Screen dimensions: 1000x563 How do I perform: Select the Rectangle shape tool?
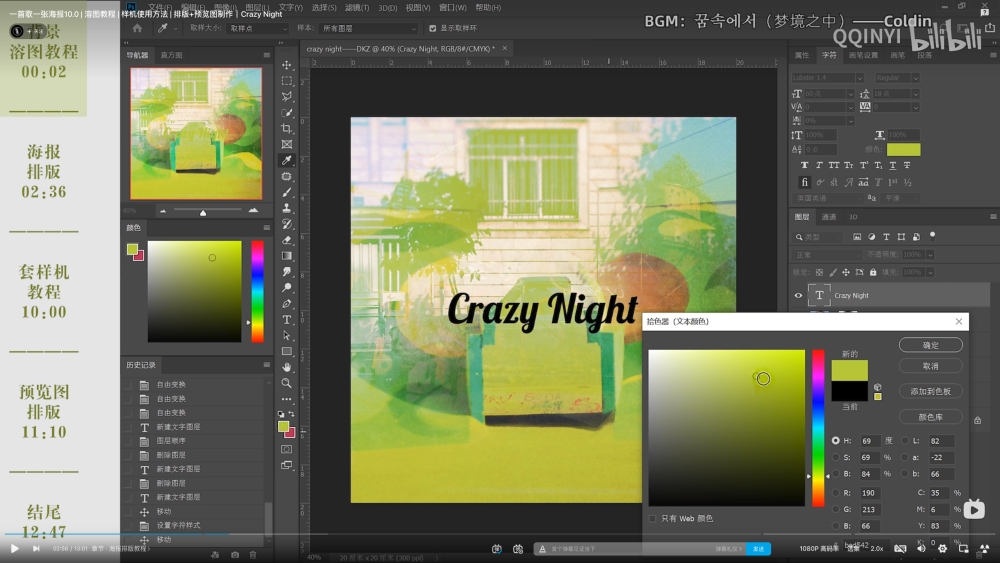tap(287, 351)
